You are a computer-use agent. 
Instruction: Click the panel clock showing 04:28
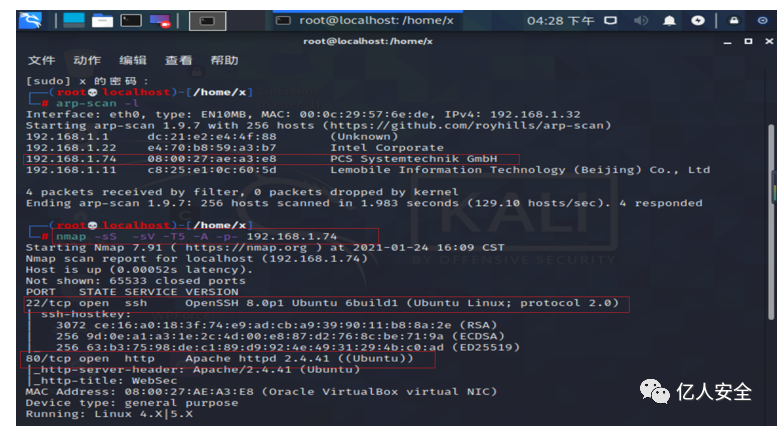click(560, 21)
